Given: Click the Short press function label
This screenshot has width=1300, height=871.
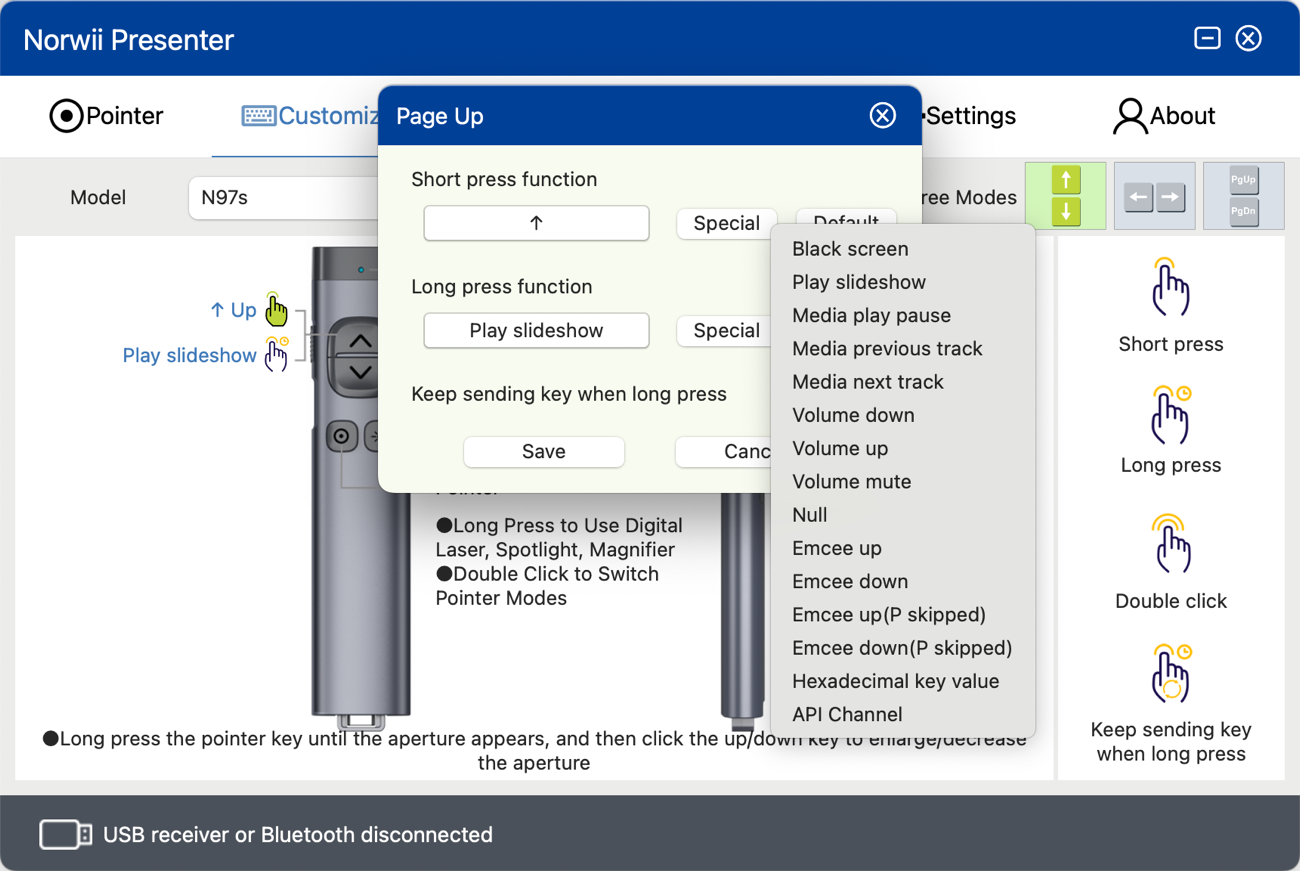Looking at the screenshot, I should (504, 179).
